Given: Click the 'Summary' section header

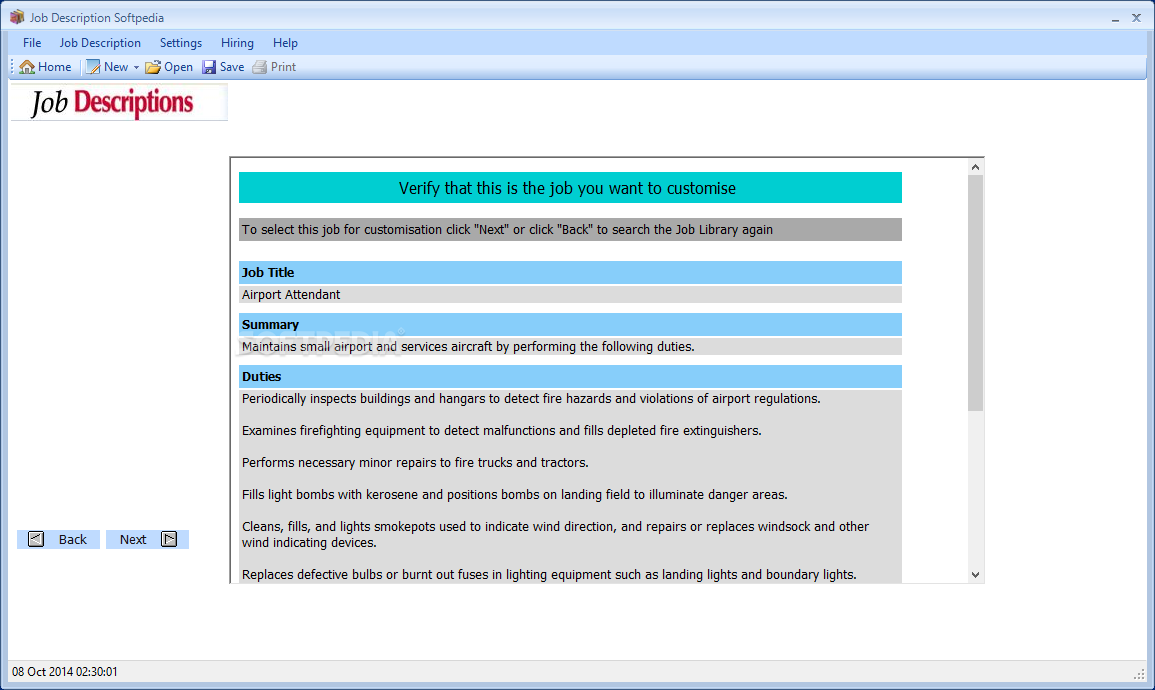Looking at the screenshot, I should 570,325.
